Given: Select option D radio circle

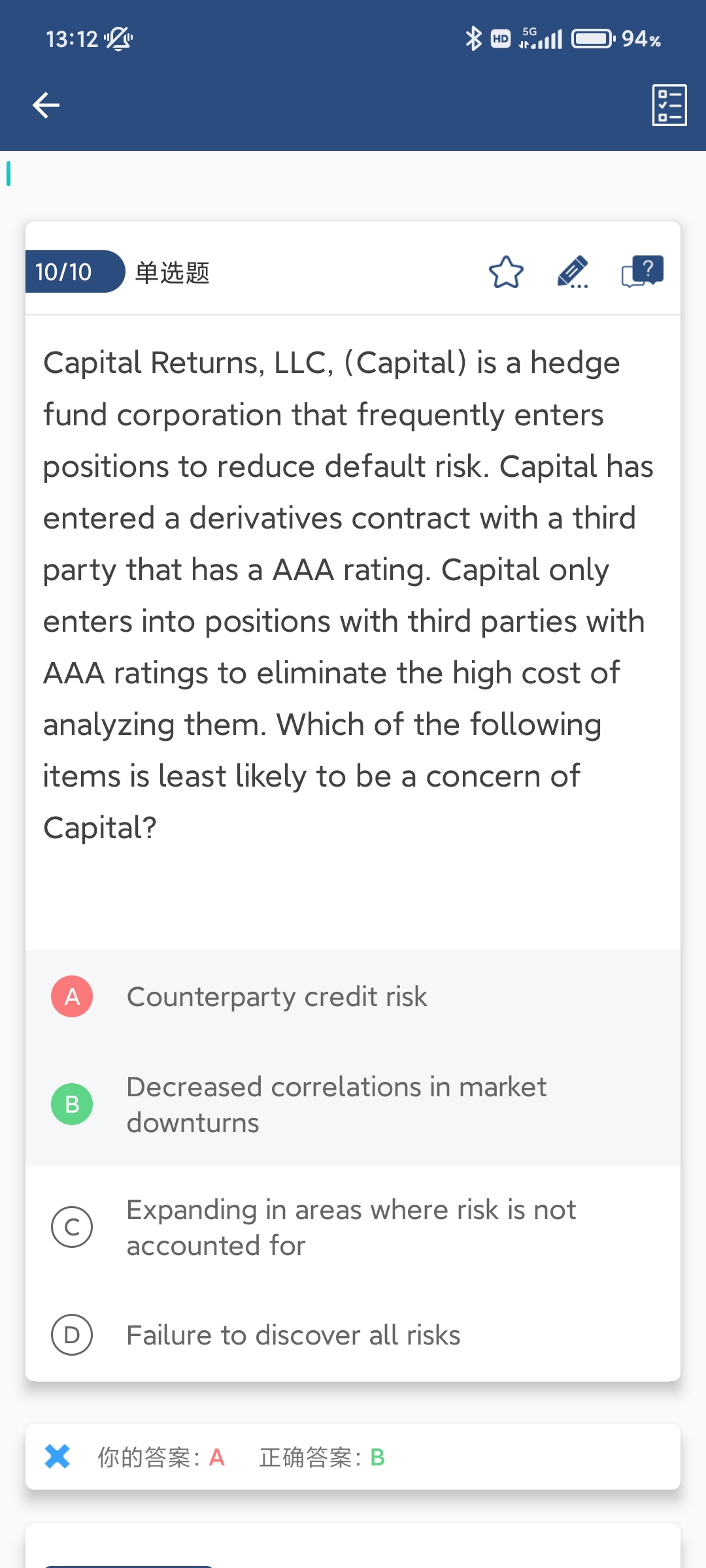Looking at the screenshot, I should click(x=72, y=1335).
